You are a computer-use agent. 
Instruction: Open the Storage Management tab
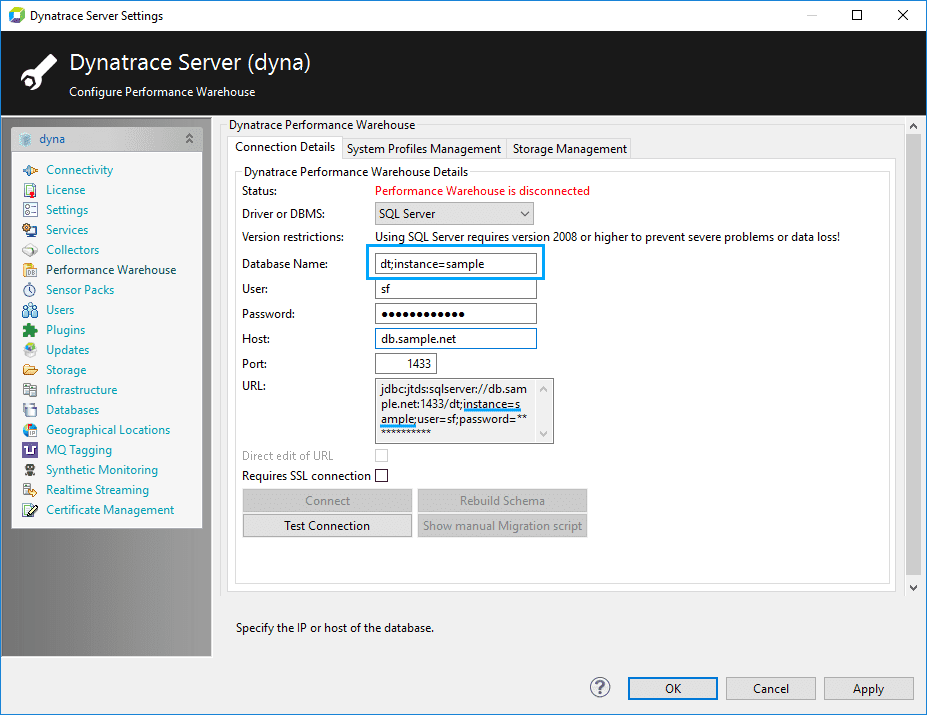pos(570,149)
